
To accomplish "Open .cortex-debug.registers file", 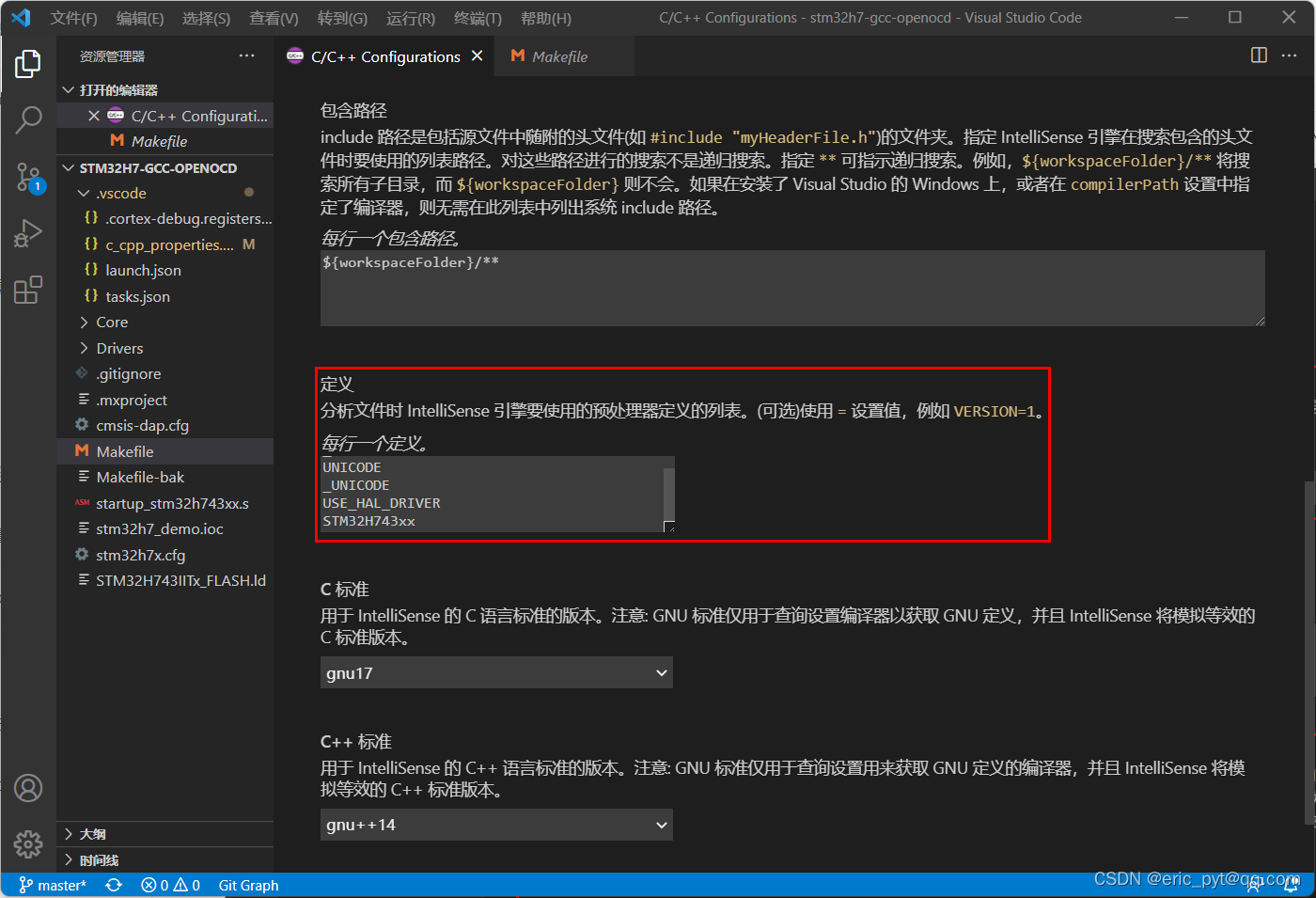I will tap(165, 218).
